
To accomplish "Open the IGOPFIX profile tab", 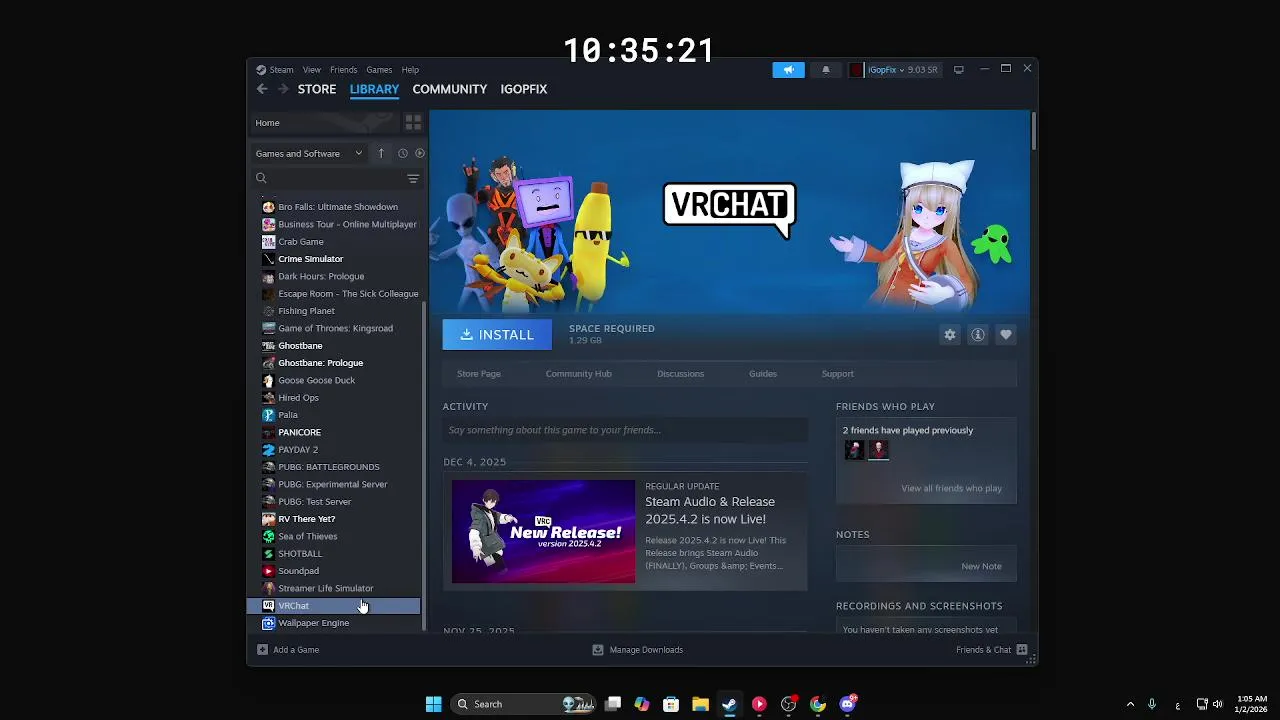I will pyautogui.click(x=524, y=89).
